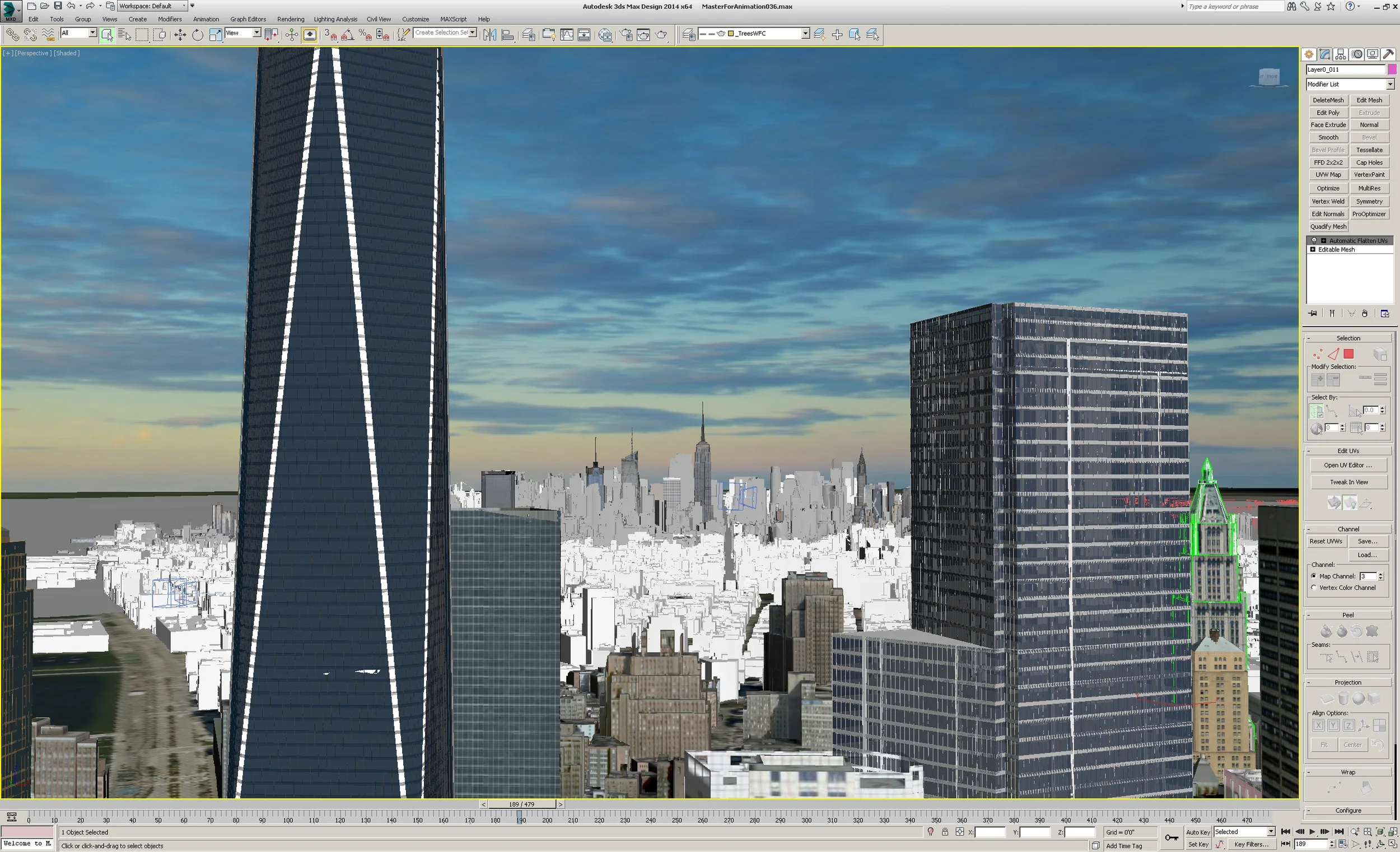This screenshot has width=1400, height=852.
Task: Open the Rendering menu
Action: [290, 18]
